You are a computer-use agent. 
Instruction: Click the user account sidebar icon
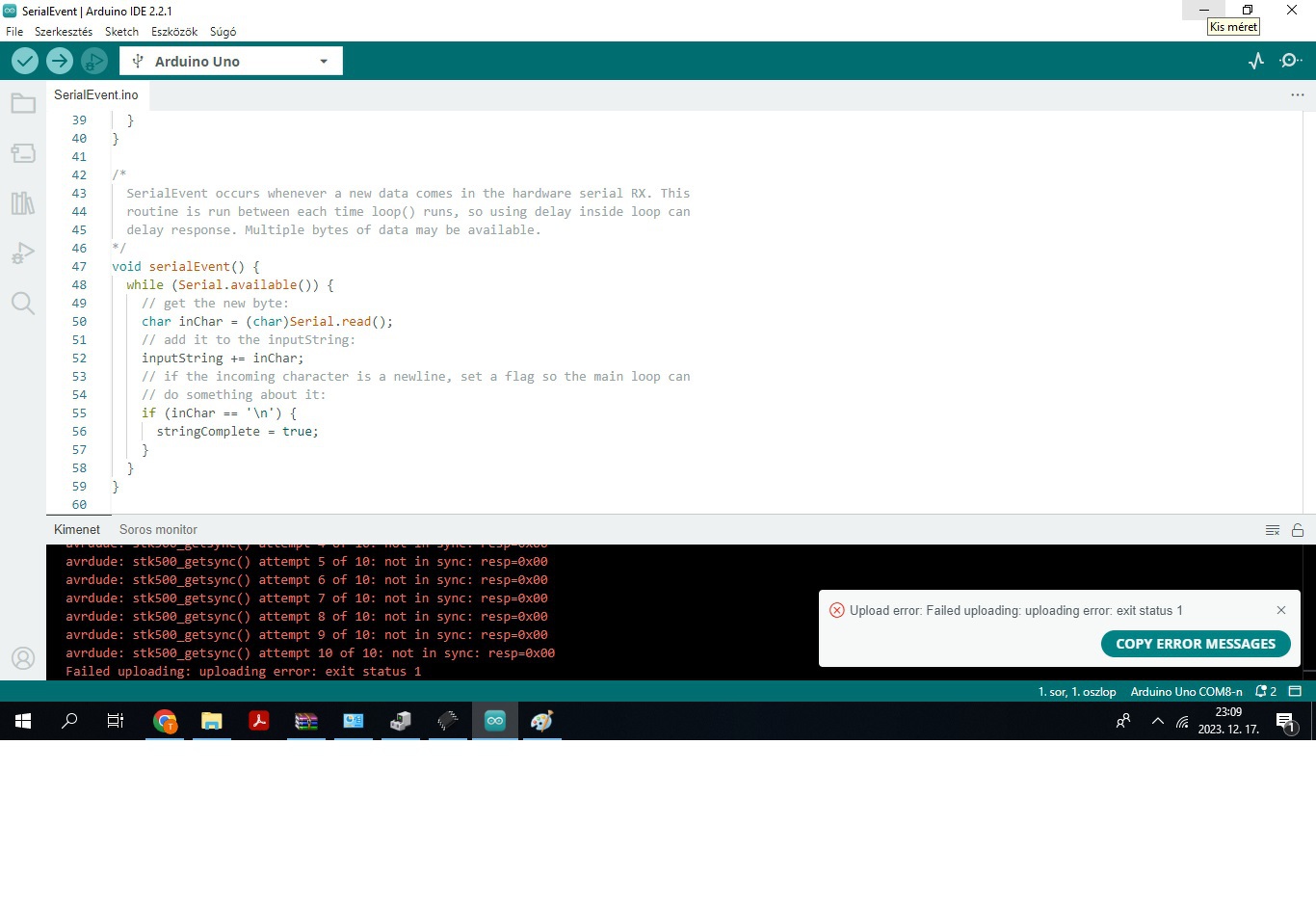tap(23, 658)
